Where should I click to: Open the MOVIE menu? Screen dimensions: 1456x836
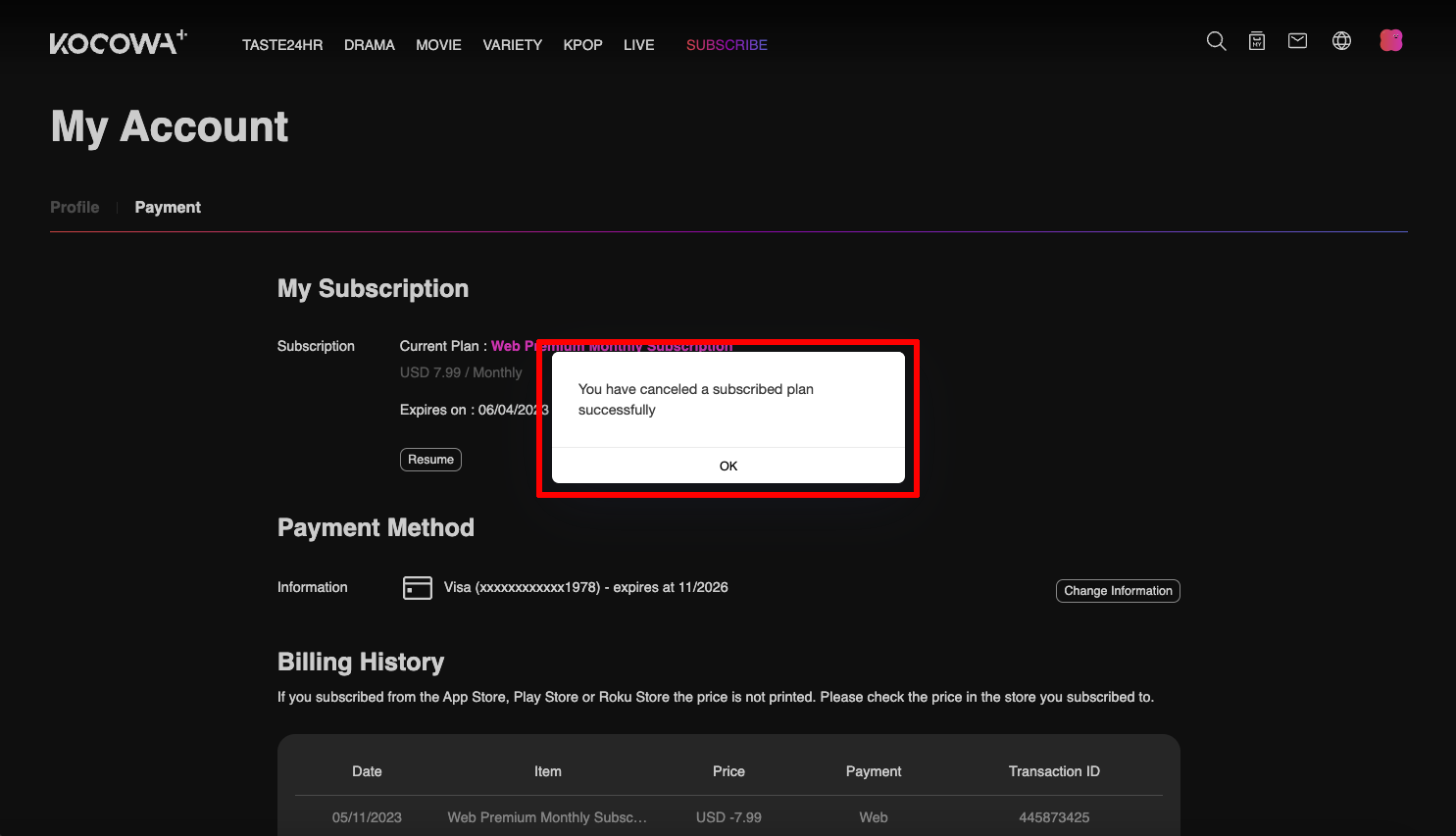438,45
